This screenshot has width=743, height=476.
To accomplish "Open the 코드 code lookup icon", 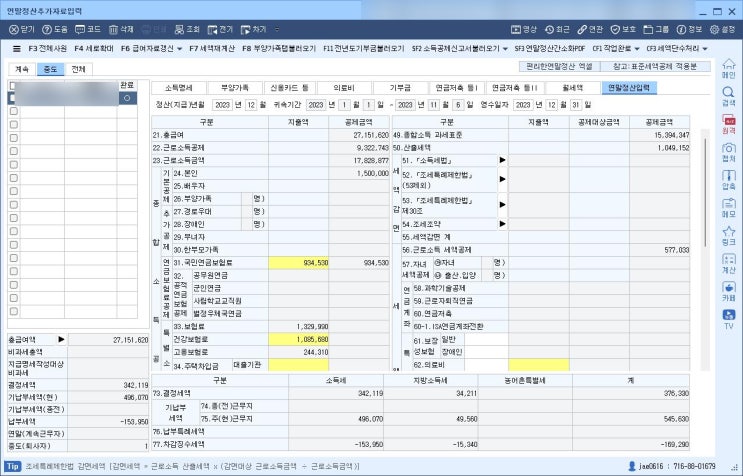I will (x=88, y=29).
